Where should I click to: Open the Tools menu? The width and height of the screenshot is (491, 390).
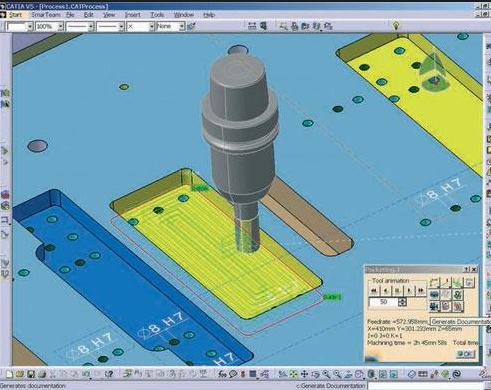click(157, 15)
